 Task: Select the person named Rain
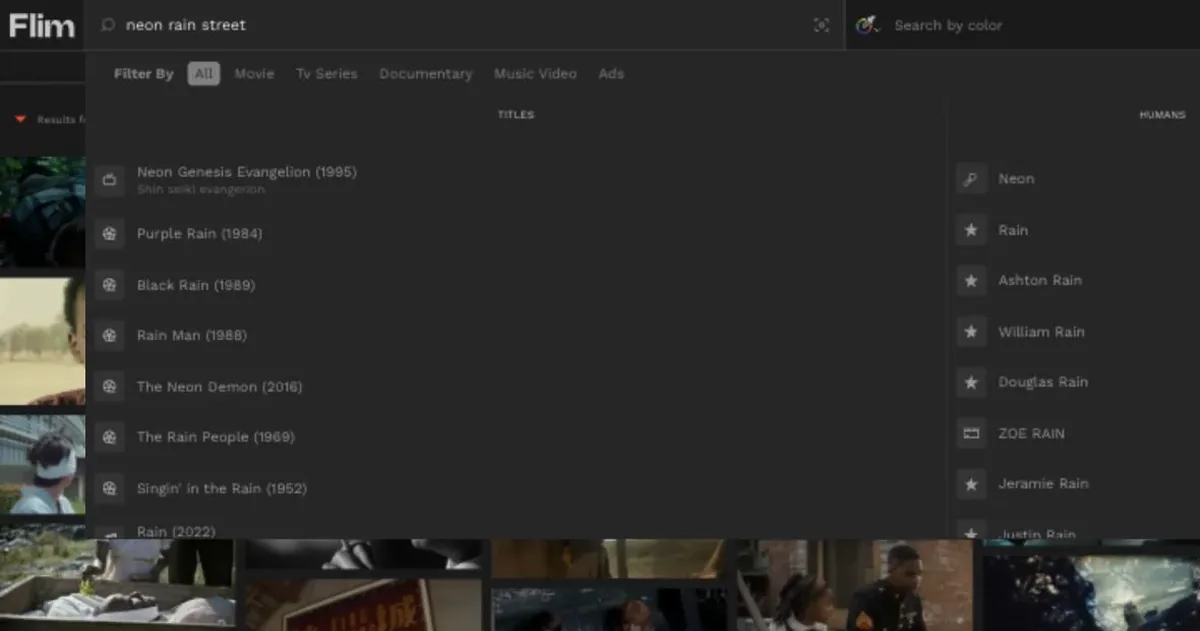pos(1013,230)
